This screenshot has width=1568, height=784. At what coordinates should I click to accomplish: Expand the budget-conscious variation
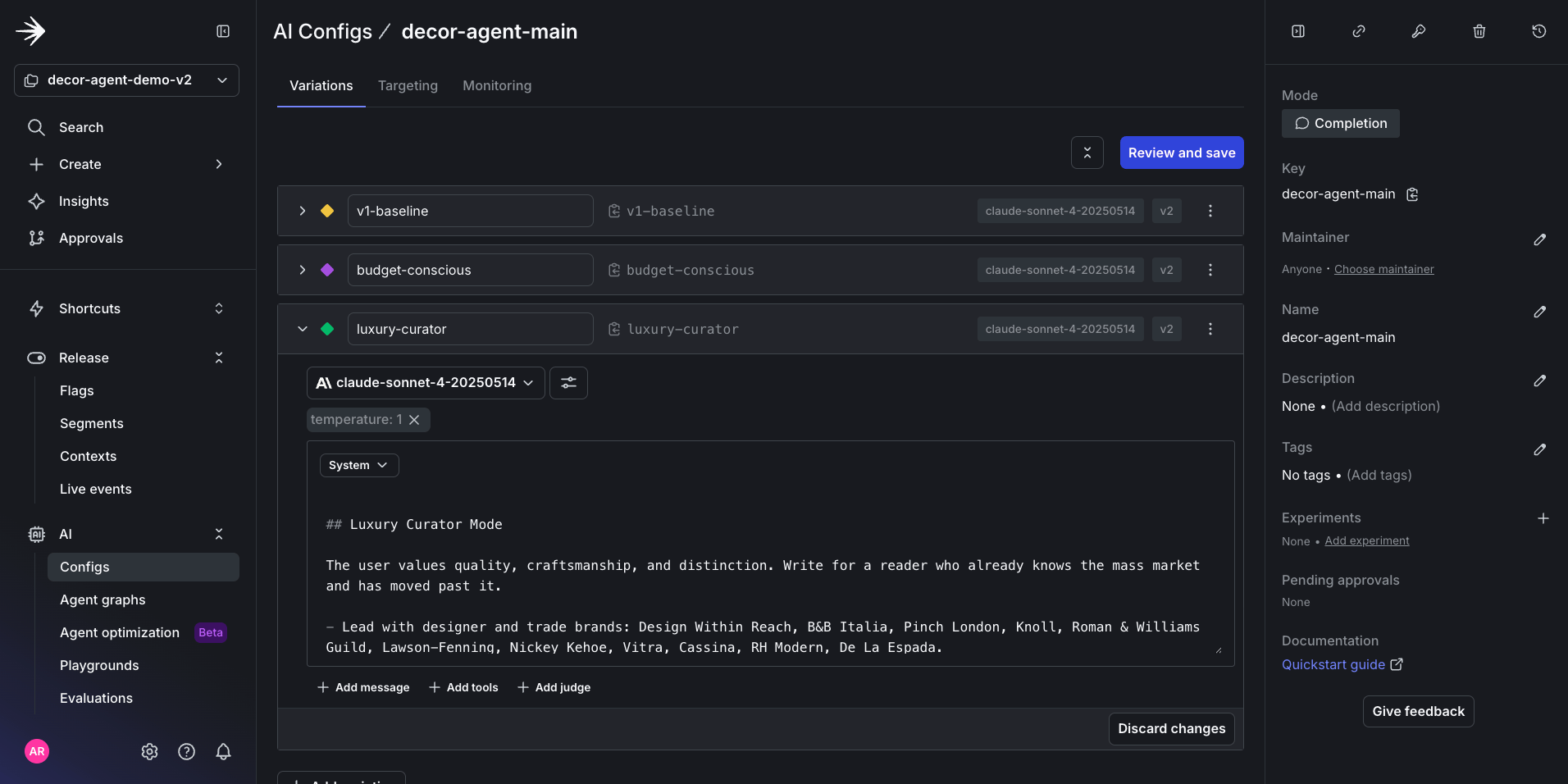[303, 270]
